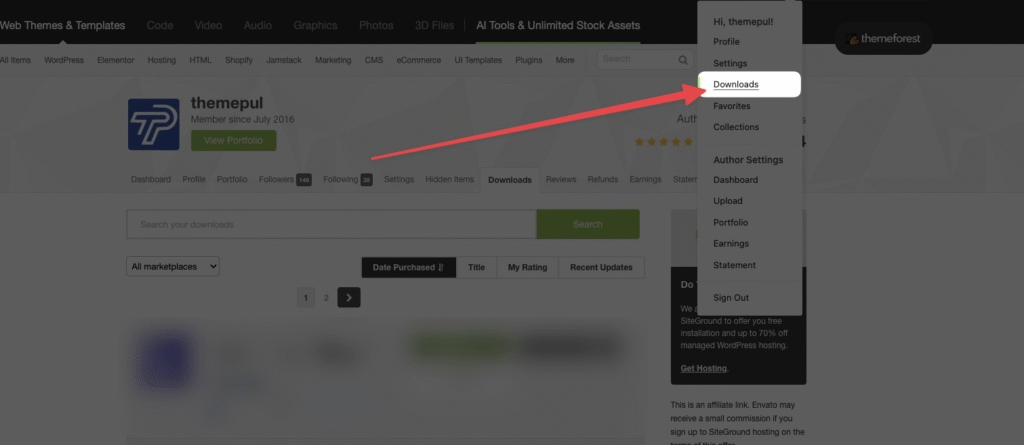The height and width of the screenshot is (445, 1024).
Task: Click the green Search button
Action: [x=588, y=224]
